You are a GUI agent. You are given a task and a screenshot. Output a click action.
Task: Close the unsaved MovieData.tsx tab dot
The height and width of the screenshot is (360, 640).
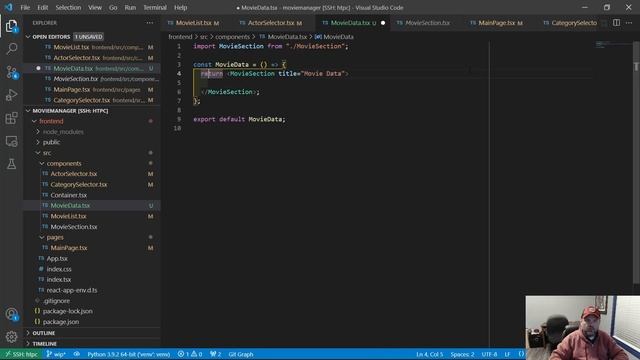click(x=383, y=23)
